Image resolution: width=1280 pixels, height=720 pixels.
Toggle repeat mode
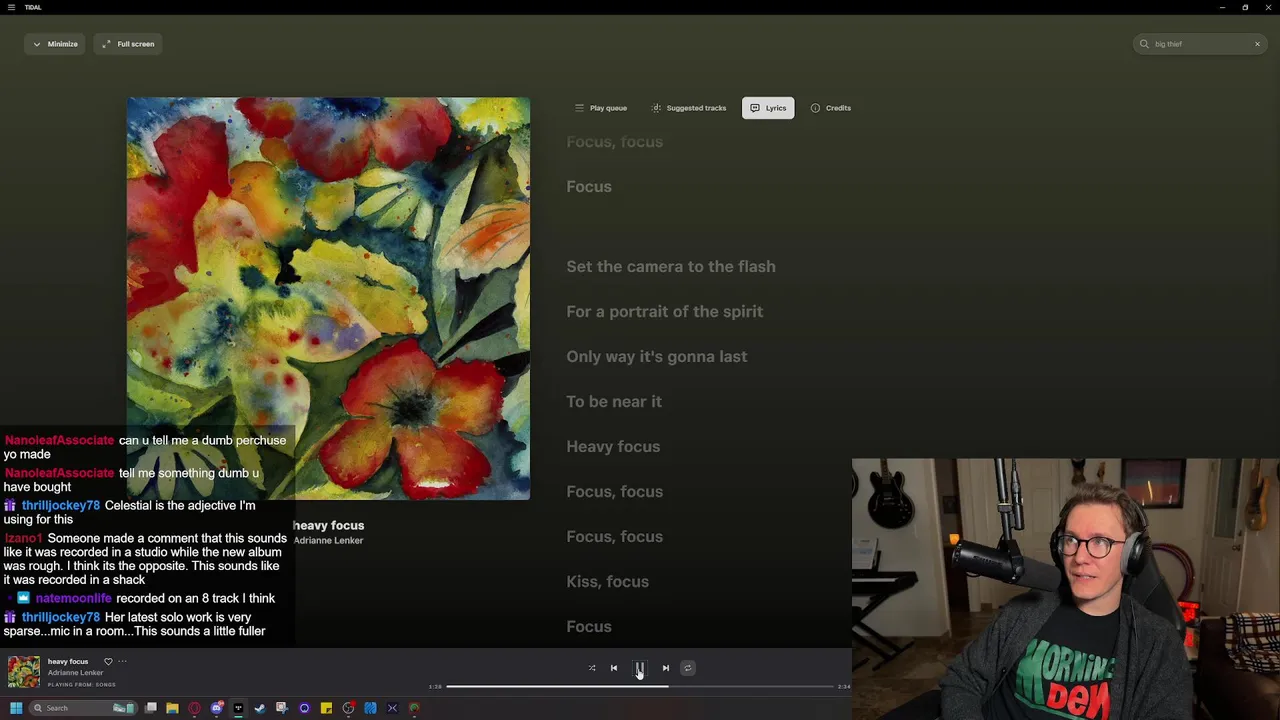[x=688, y=668]
